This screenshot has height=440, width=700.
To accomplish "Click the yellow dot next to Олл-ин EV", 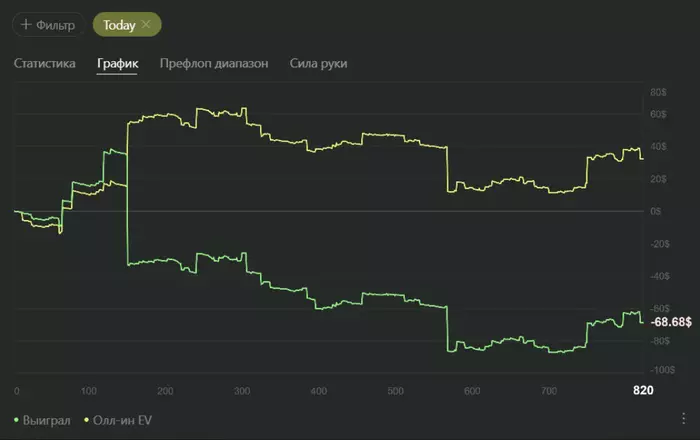I will pos(87,420).
